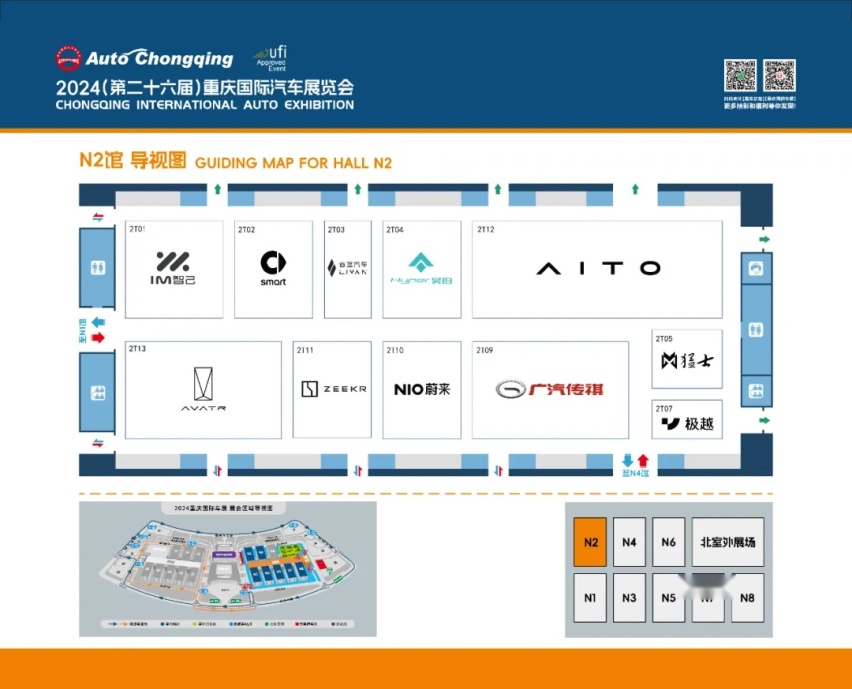Image resolution: width=852 pixels, height=689 pixels.
Task: Click the LIVAN logo in its booth
Action: coord(348,268)
